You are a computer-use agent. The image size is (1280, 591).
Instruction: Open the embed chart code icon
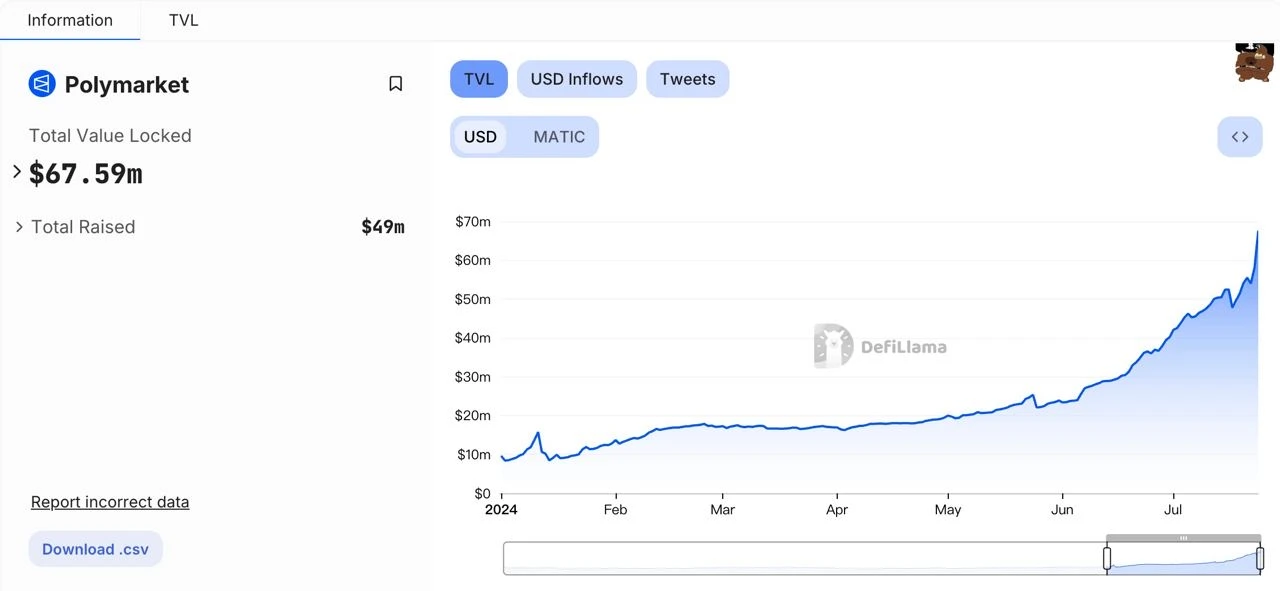1239,136
